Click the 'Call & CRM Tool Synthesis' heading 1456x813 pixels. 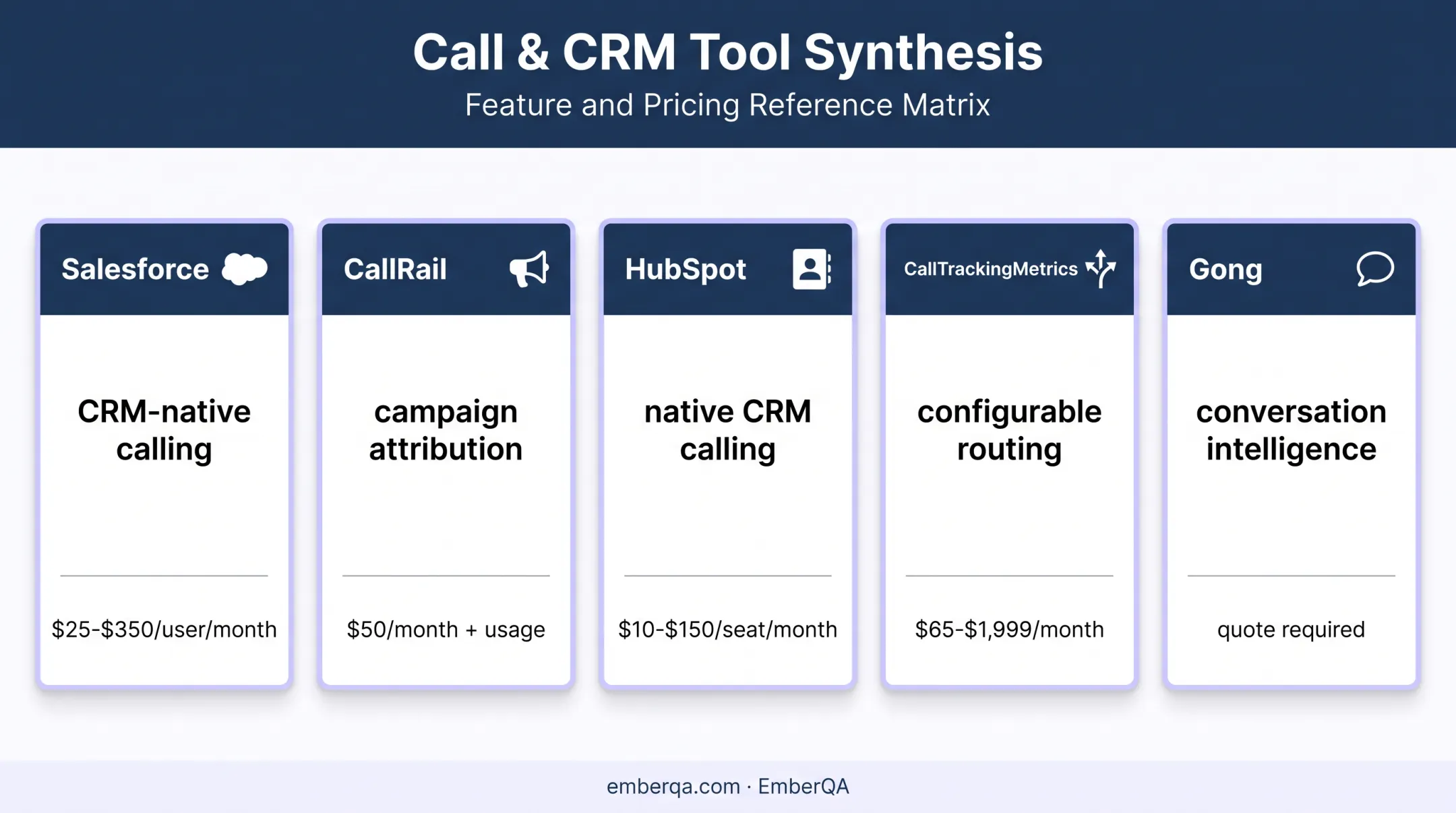coord(728,52)
